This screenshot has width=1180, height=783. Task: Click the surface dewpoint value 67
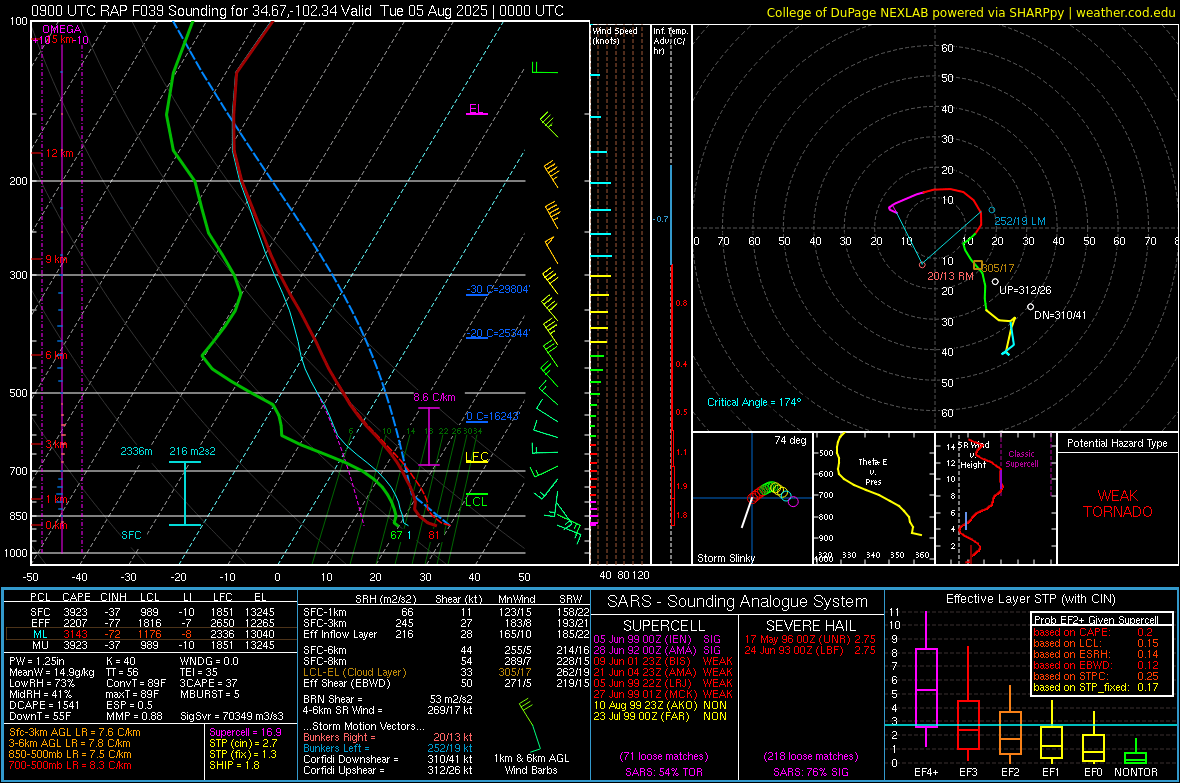coord(397,535)
